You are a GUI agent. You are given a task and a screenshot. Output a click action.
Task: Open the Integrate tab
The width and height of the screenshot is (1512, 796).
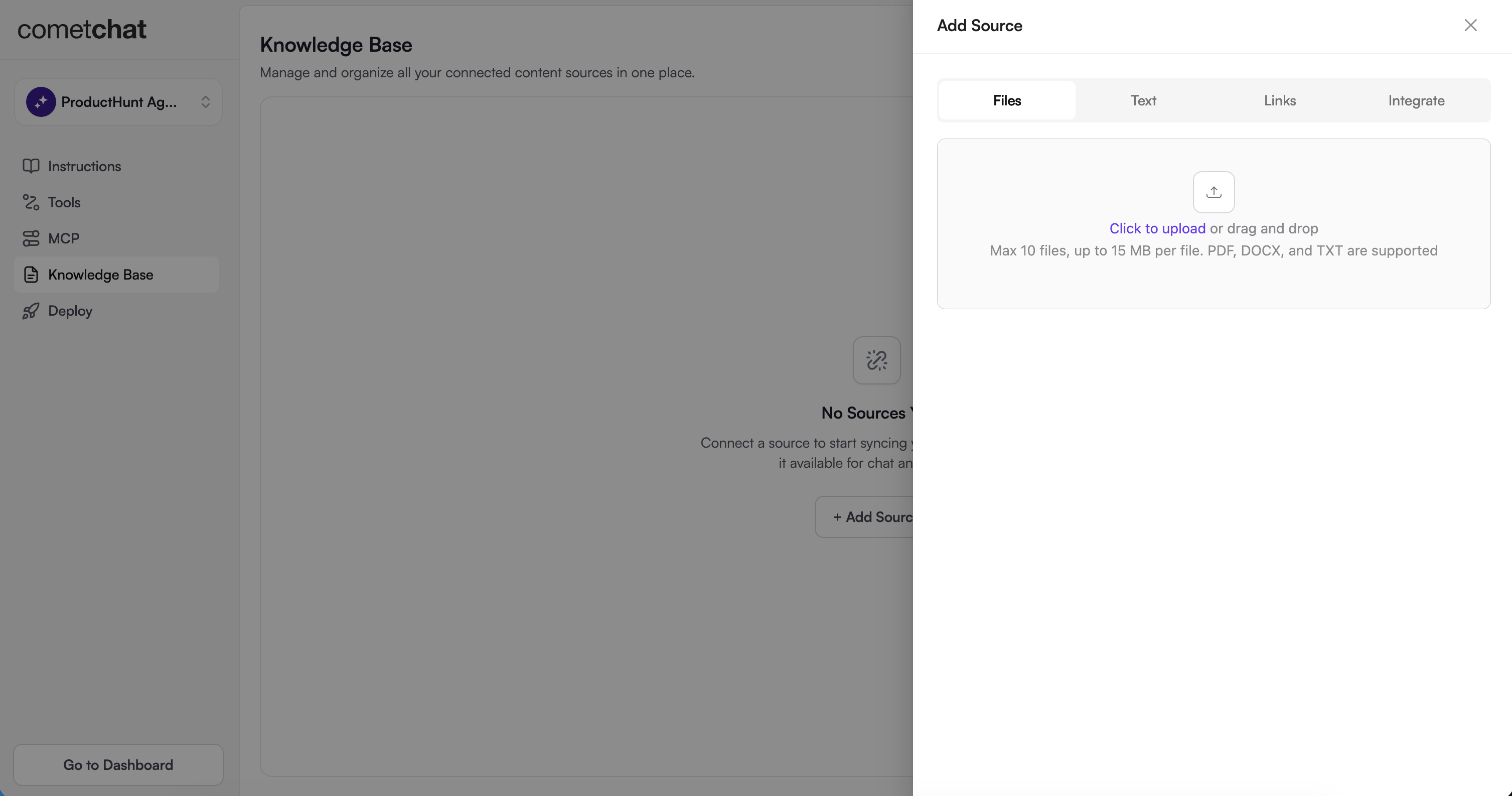pos(1416,100)
